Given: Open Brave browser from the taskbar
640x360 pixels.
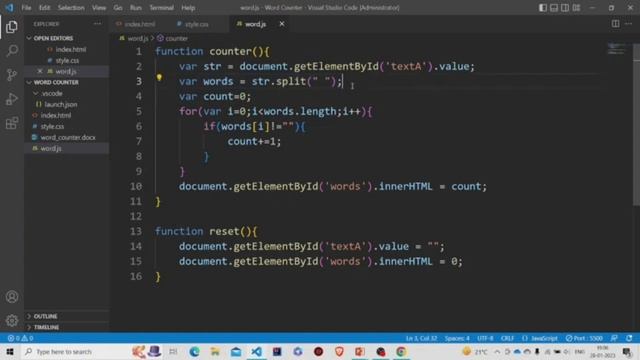Looking at the screenshot, I should click(x=339, y=351).
